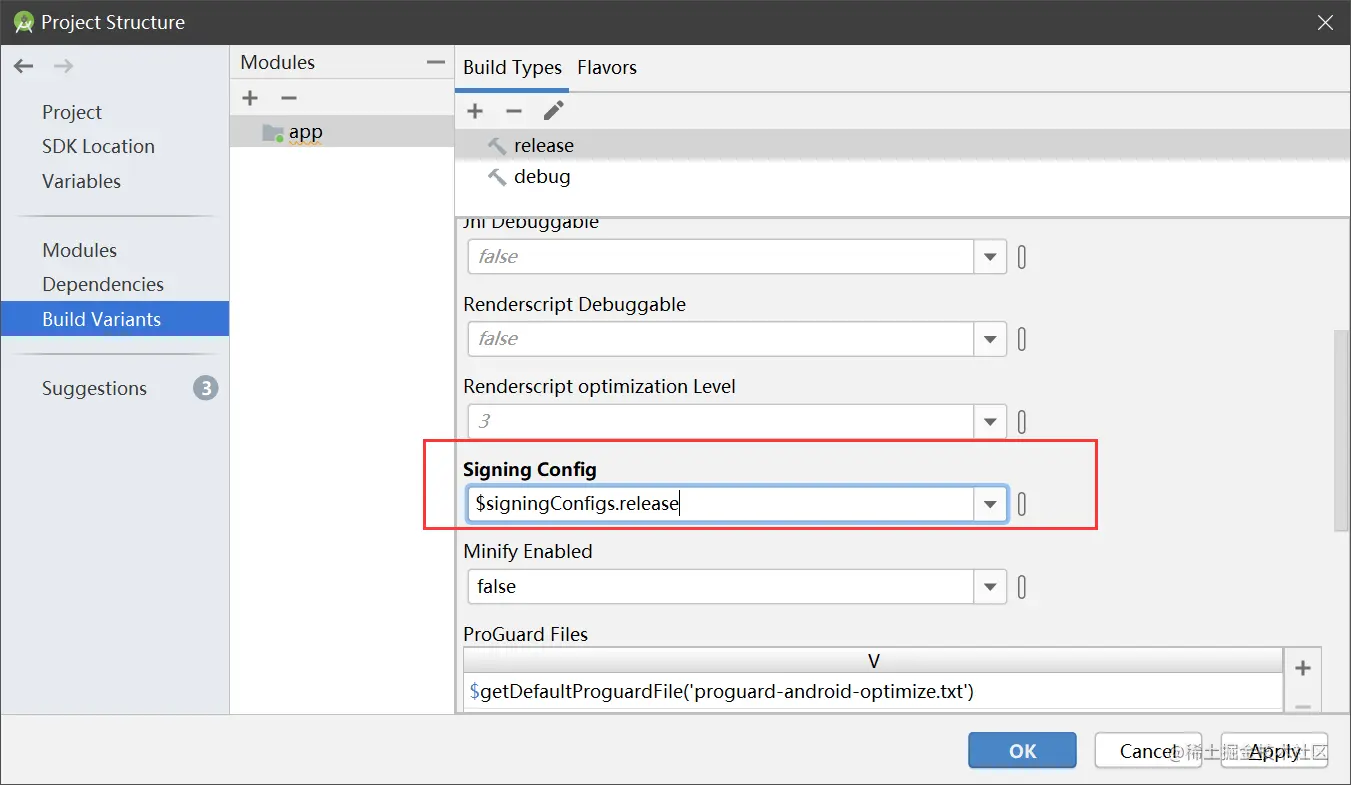Click the release hammer icon
Screen dimensions: 1351x785
click(x=497, y=146)
